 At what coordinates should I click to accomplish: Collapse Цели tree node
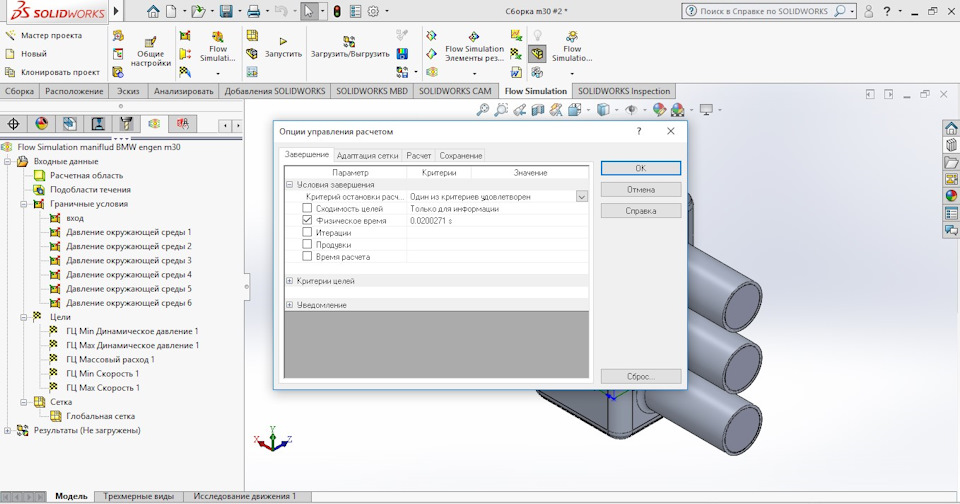click(24, 317)
